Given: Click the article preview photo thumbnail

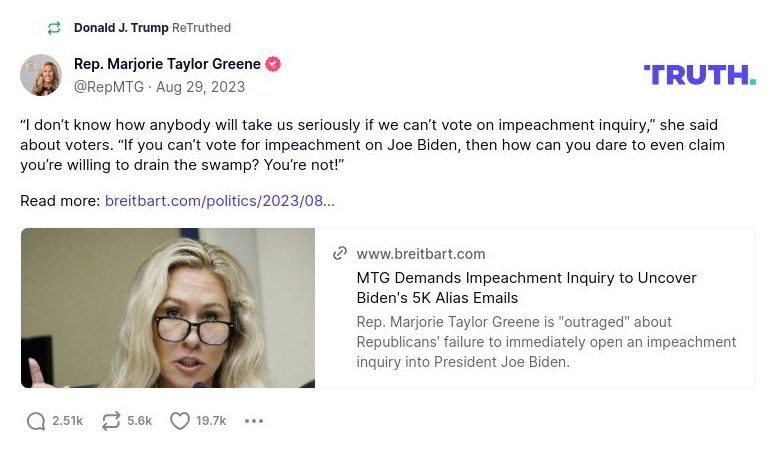Looking at the screenshot, I should [168, 308].
